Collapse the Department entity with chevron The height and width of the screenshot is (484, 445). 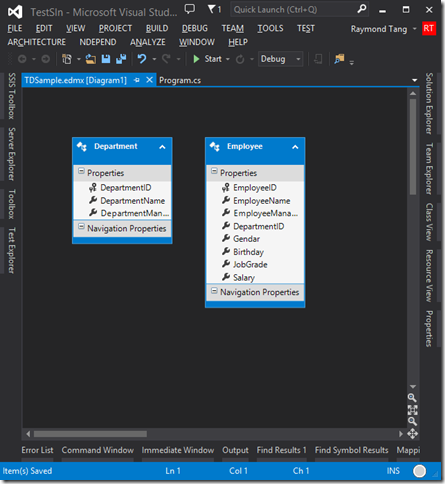coord(162,147)
